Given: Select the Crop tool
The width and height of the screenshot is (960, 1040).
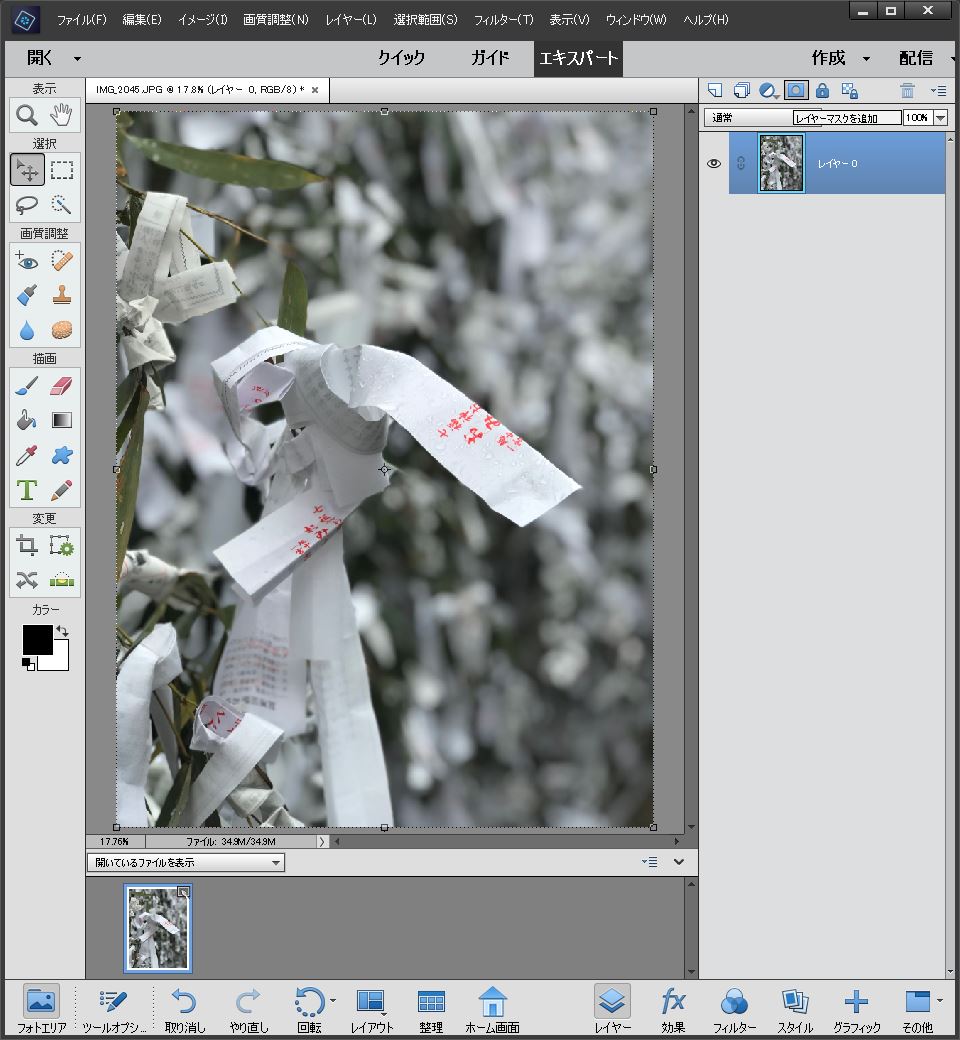Looking at the screenshot, I should coord(27,546).
